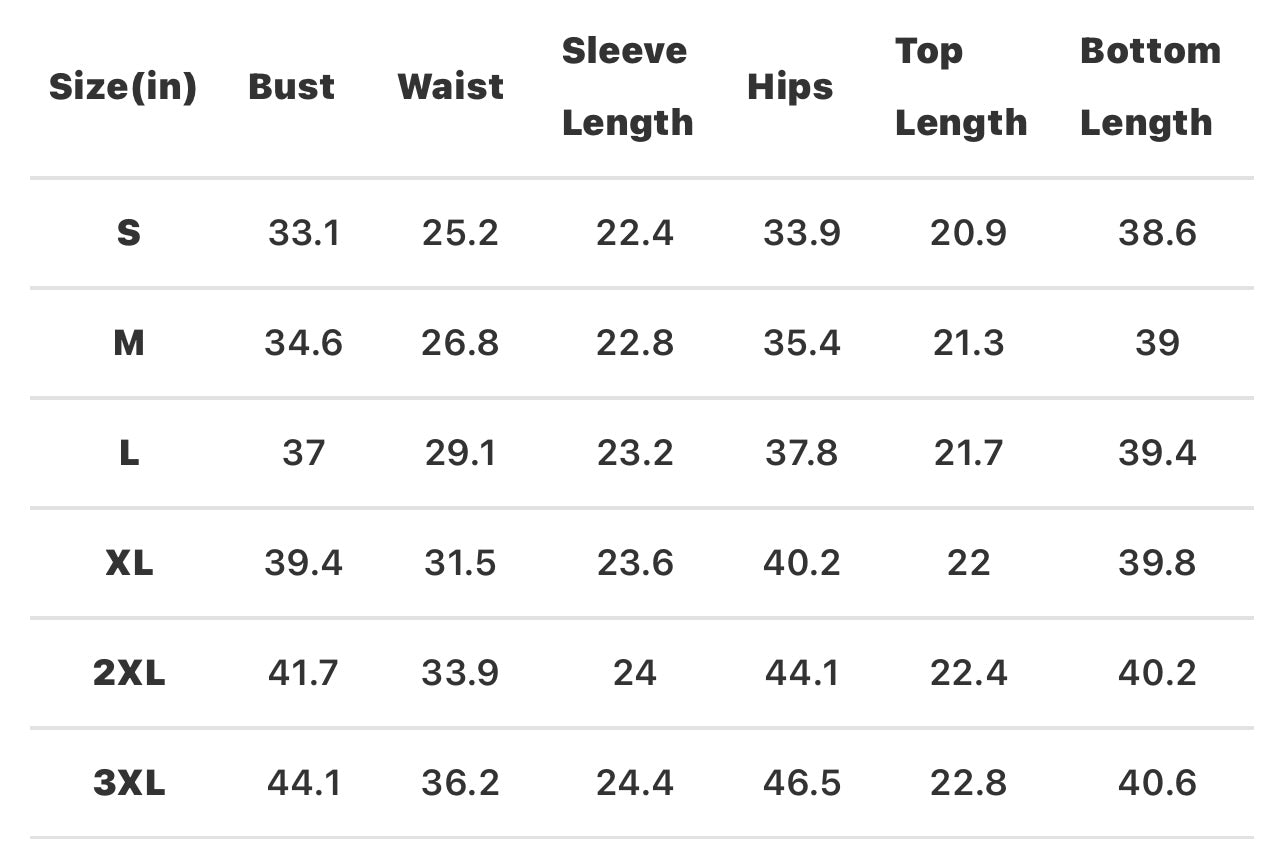Click the Size(in) column header
Viewport: 1284px width, 848px height.
click(x=123, y=87)
